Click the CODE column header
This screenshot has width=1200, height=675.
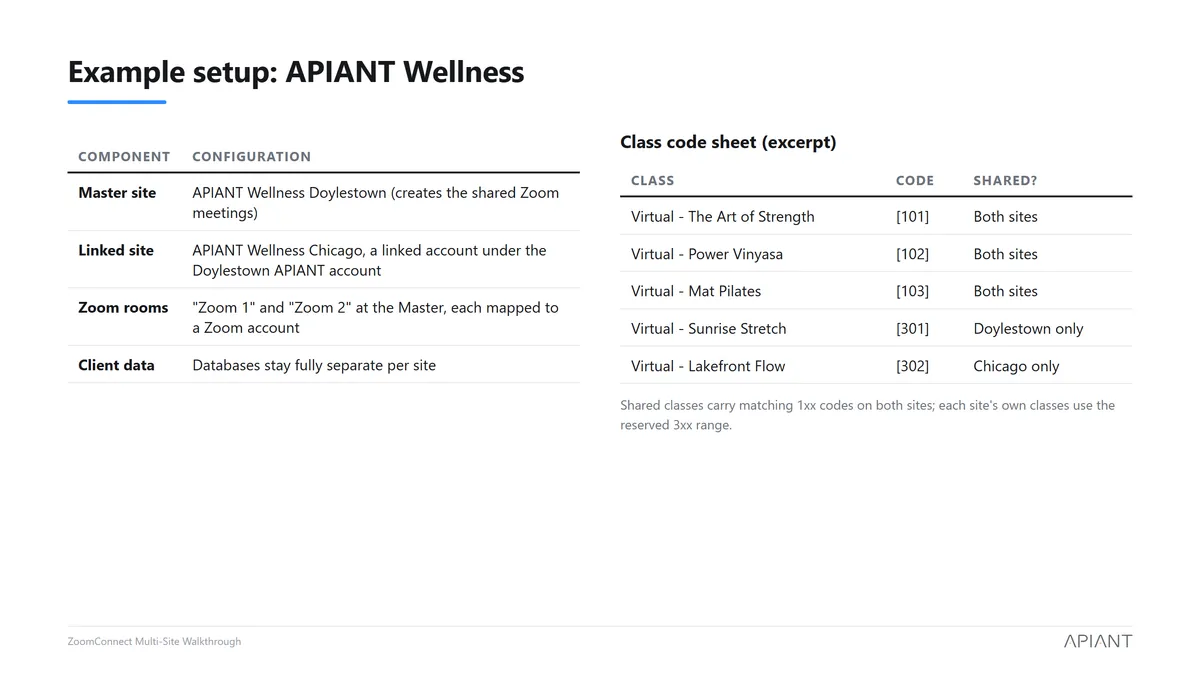point(915,181)
